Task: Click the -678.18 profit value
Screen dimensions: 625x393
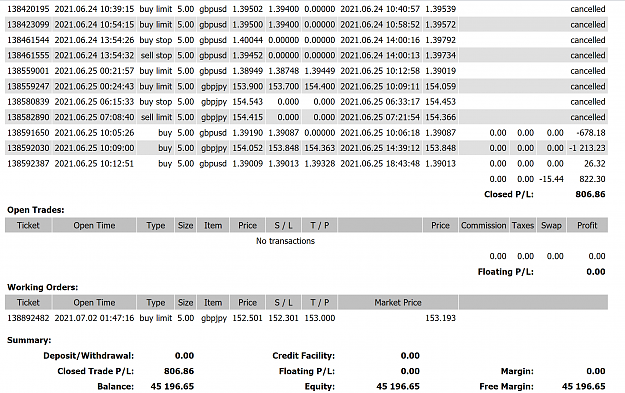Action: 591,133
